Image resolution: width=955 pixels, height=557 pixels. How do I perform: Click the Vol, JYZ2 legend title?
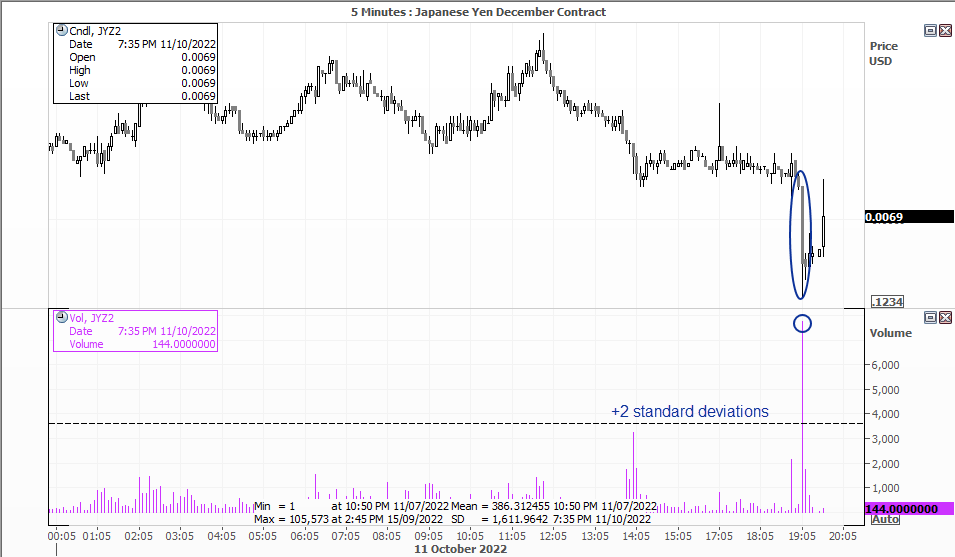tap(91, 318)
